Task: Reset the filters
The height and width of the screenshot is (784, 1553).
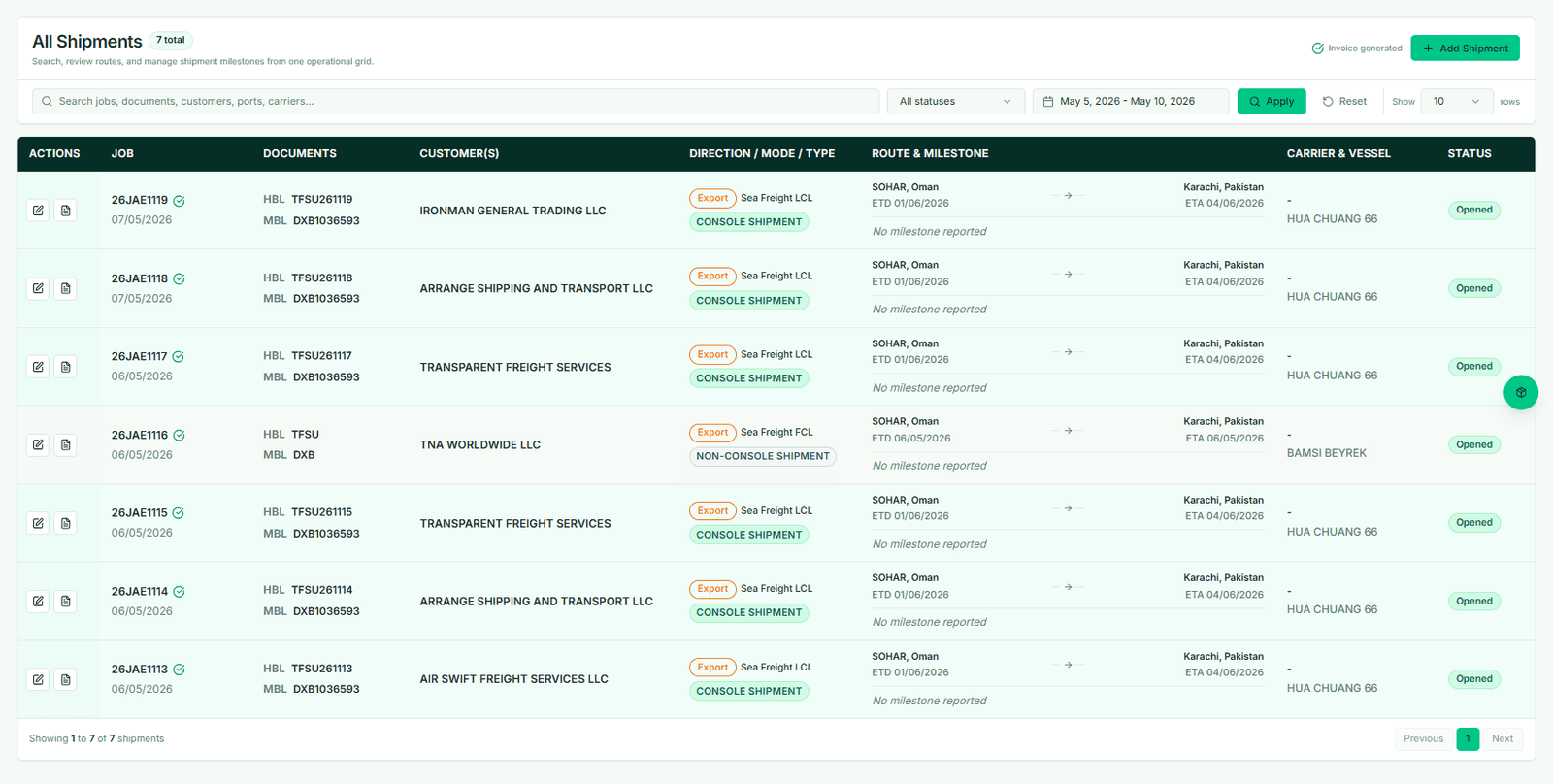Action: pos(1344,101)
